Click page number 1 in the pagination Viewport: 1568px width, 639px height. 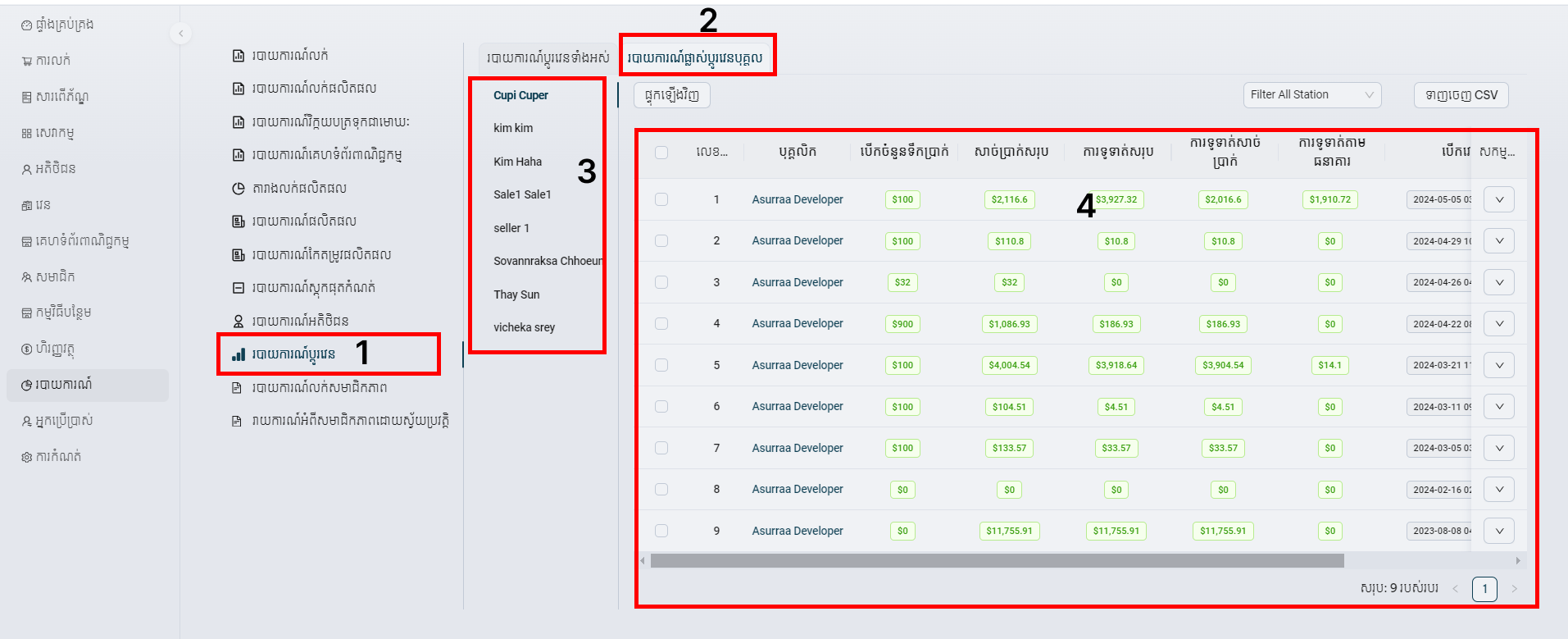click(x=1484, y=589)
